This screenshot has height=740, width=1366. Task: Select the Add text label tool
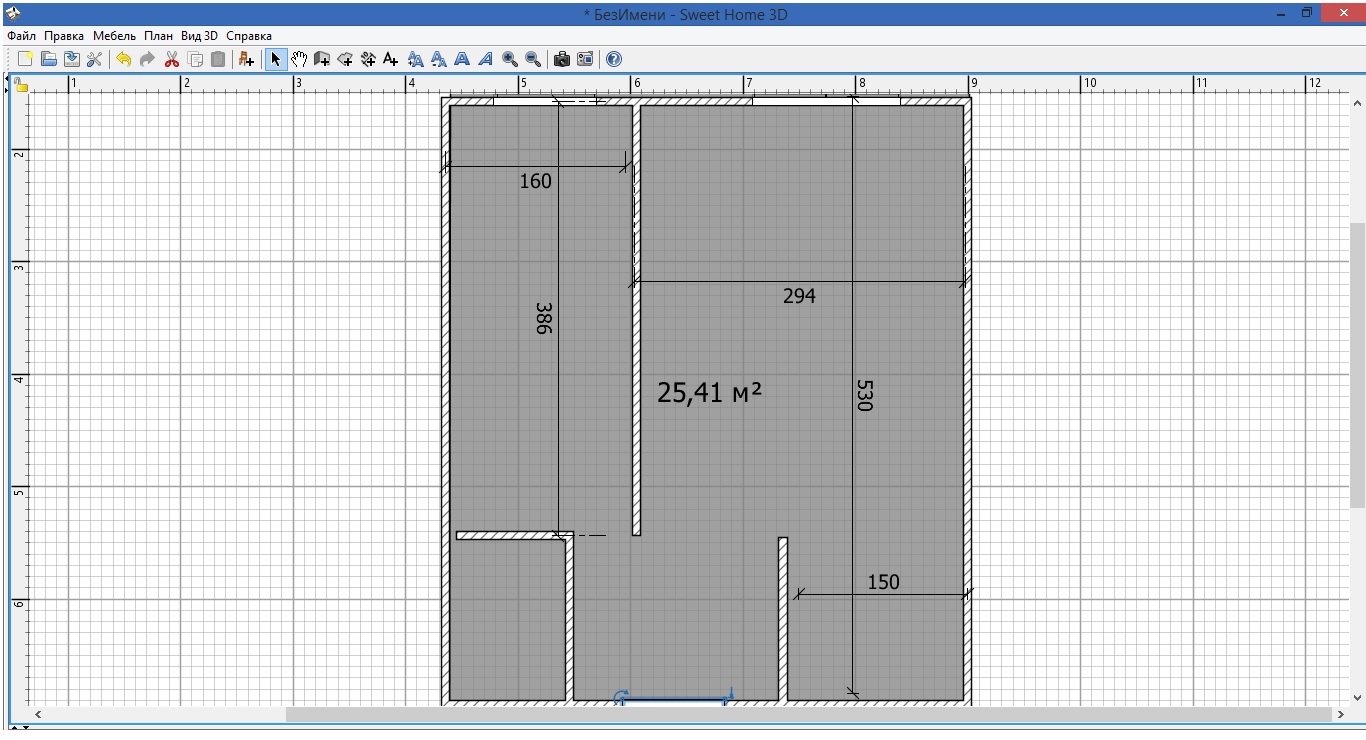pyautogui.click(x=391, y=60)
